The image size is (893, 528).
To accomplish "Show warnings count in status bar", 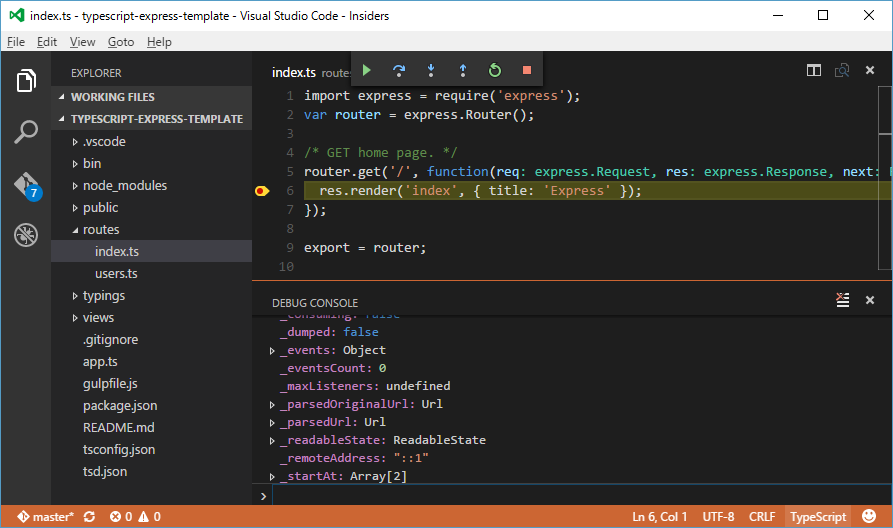I will pyautogui.click(x=149, y=517).
